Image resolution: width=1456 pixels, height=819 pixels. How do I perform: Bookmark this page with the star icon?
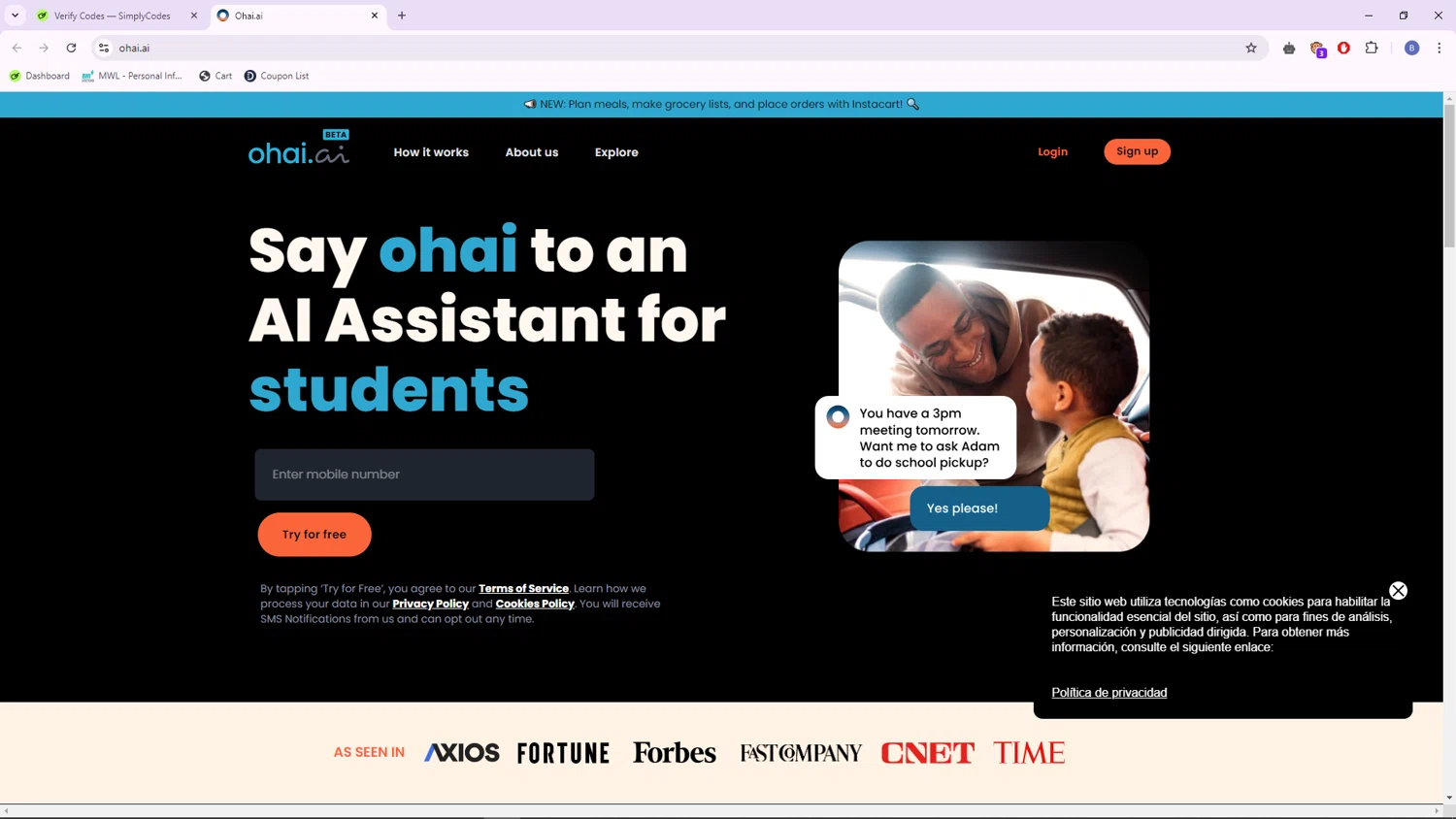1251,48
